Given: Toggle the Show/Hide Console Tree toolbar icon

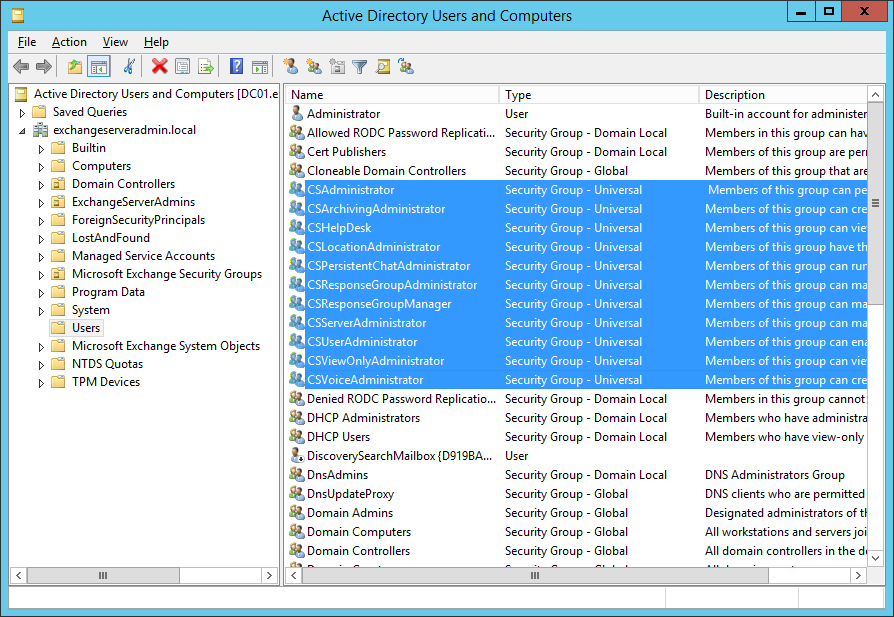Looking at the screenshot, I should pyautogui.click(x=99, y=67).
